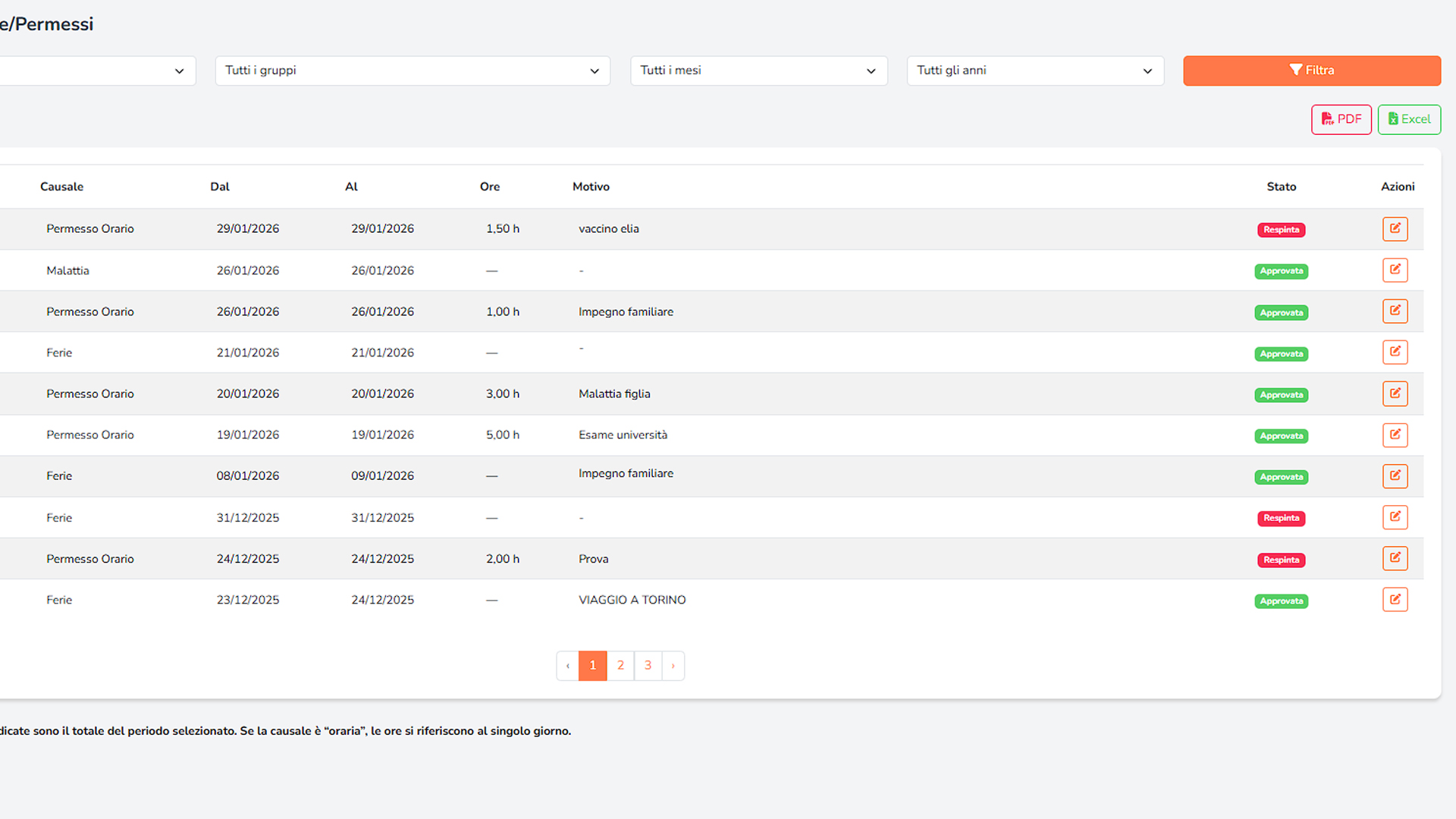Click the next page arrow
Screen dimensions: 1456x819
(x=673, y=665)
